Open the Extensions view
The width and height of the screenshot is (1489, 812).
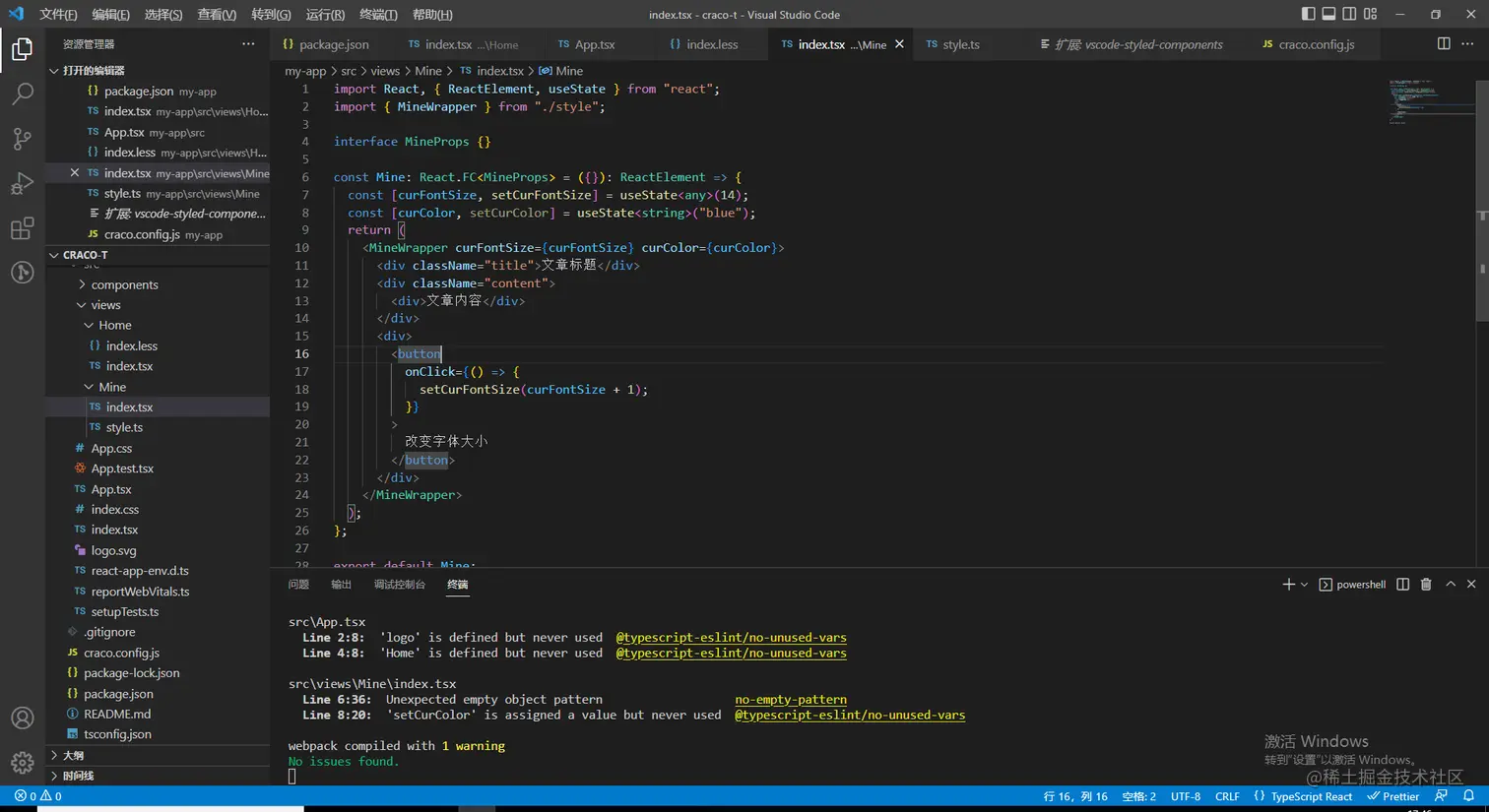pos(22,229)
